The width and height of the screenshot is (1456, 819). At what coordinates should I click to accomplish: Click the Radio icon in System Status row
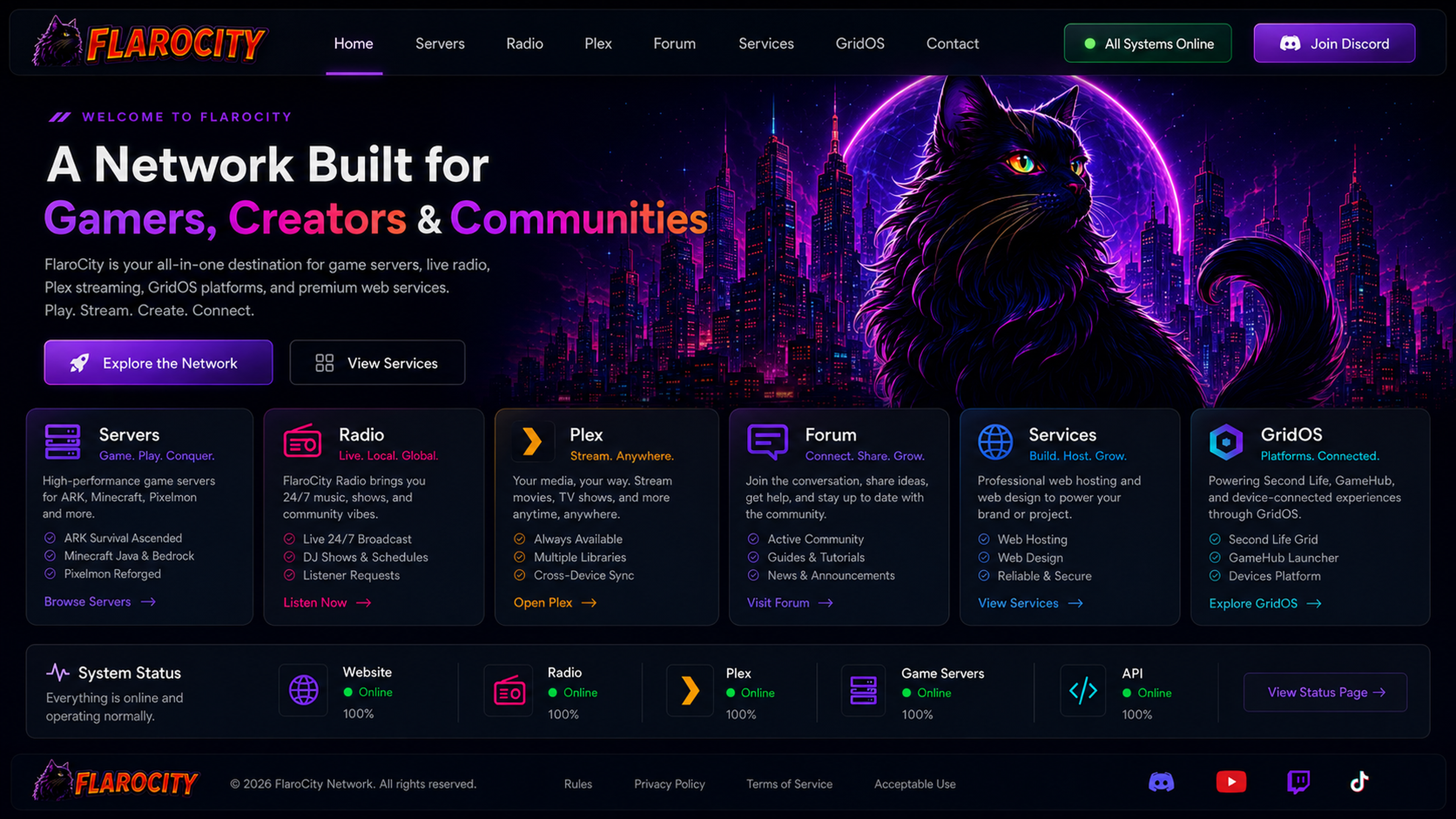(509, 691)
